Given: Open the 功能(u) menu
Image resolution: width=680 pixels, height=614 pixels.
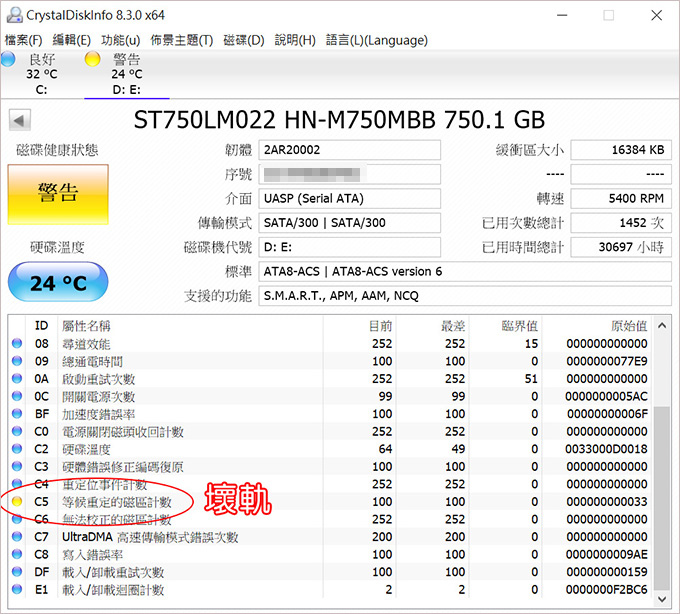Looking at the screenshot, I should coord(121,40).
